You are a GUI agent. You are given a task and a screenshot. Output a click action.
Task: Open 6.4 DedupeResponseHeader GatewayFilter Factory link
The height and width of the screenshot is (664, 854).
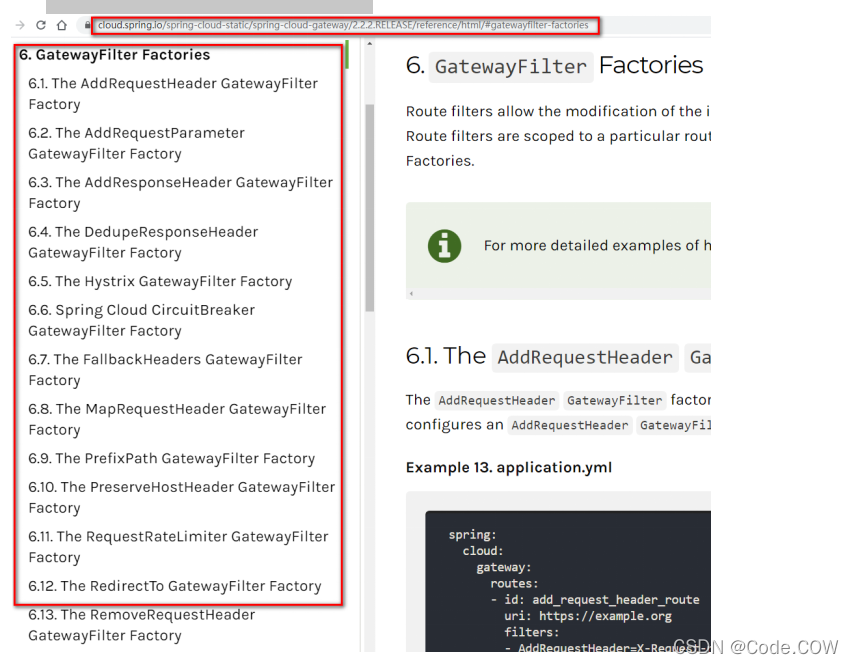[143, 242]
